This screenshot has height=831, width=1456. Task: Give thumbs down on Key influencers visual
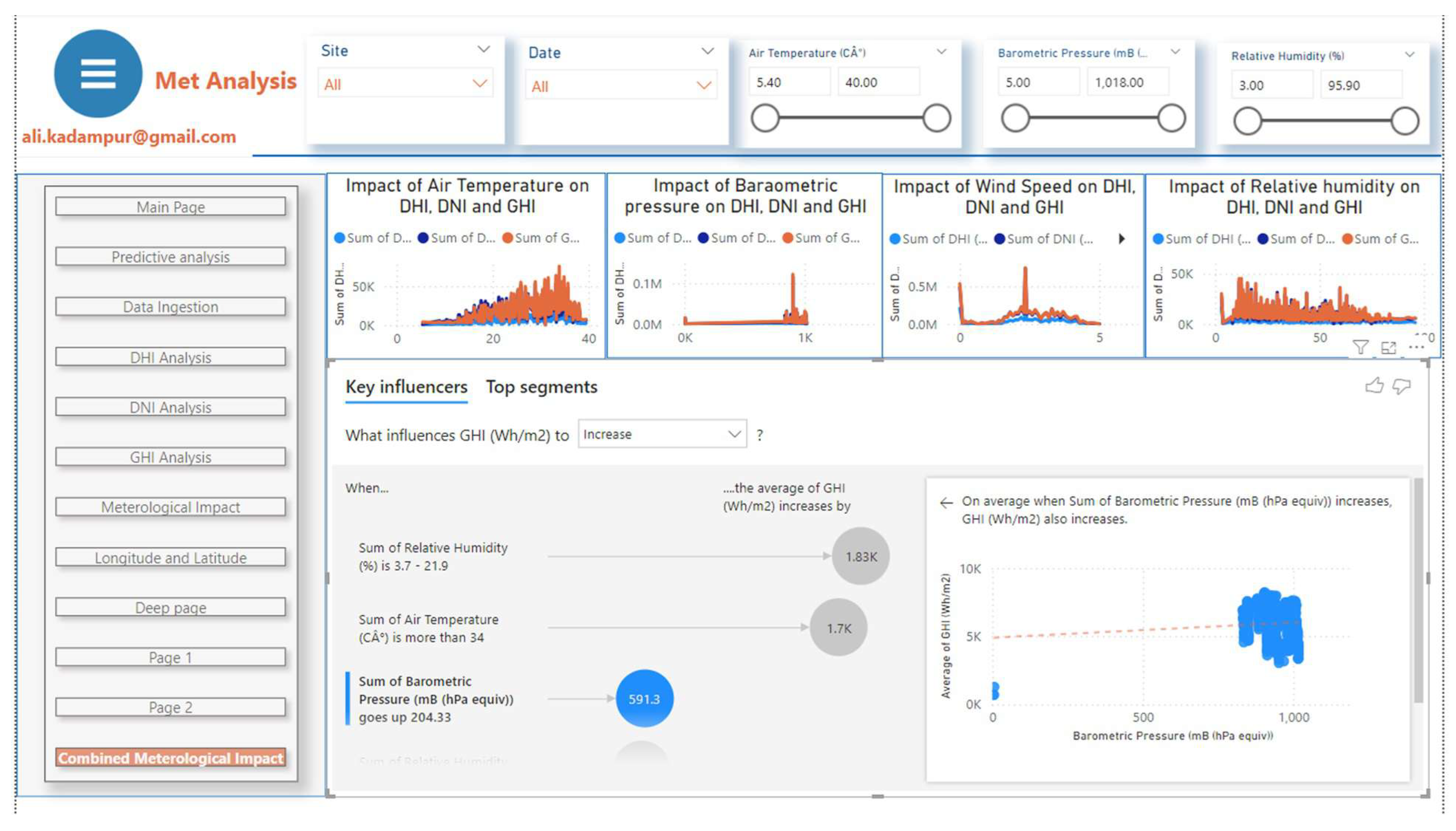pos(1402,387)
